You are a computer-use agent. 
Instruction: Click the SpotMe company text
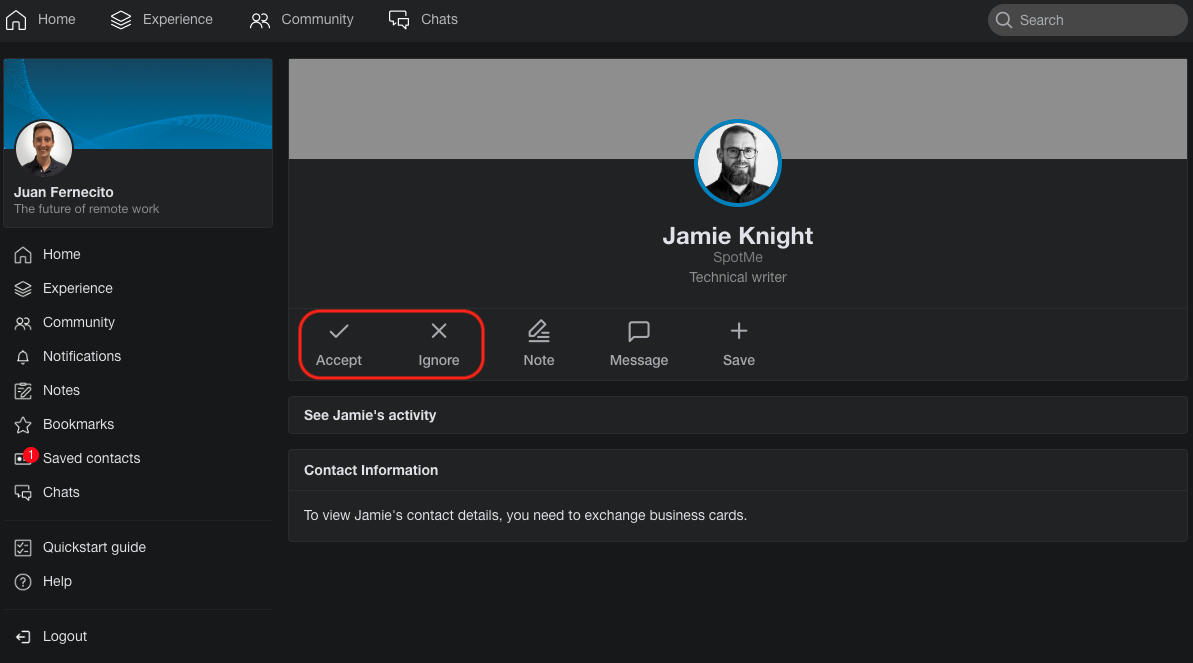pos(738,257)
